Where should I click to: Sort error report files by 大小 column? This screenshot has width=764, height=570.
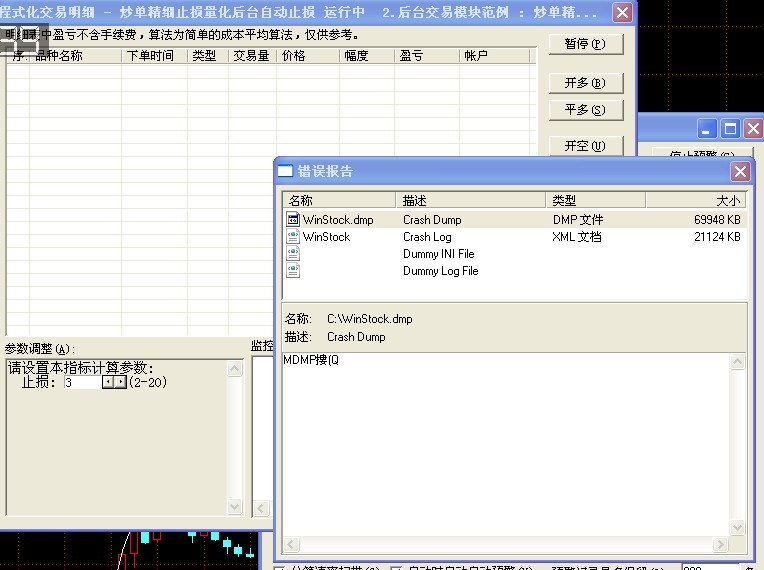point(697,201)
